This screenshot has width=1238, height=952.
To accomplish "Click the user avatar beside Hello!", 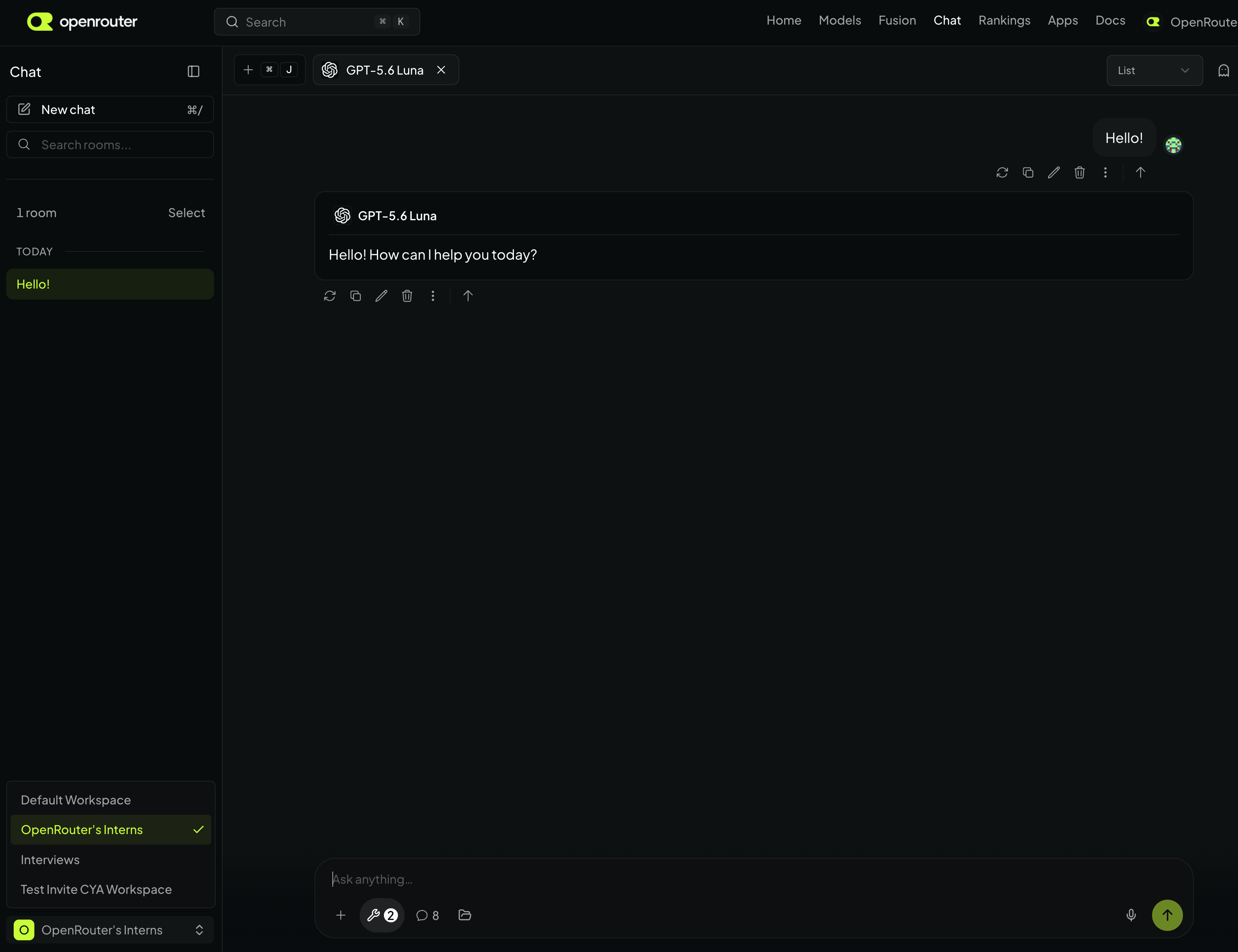I will (x=1173, y=145).
